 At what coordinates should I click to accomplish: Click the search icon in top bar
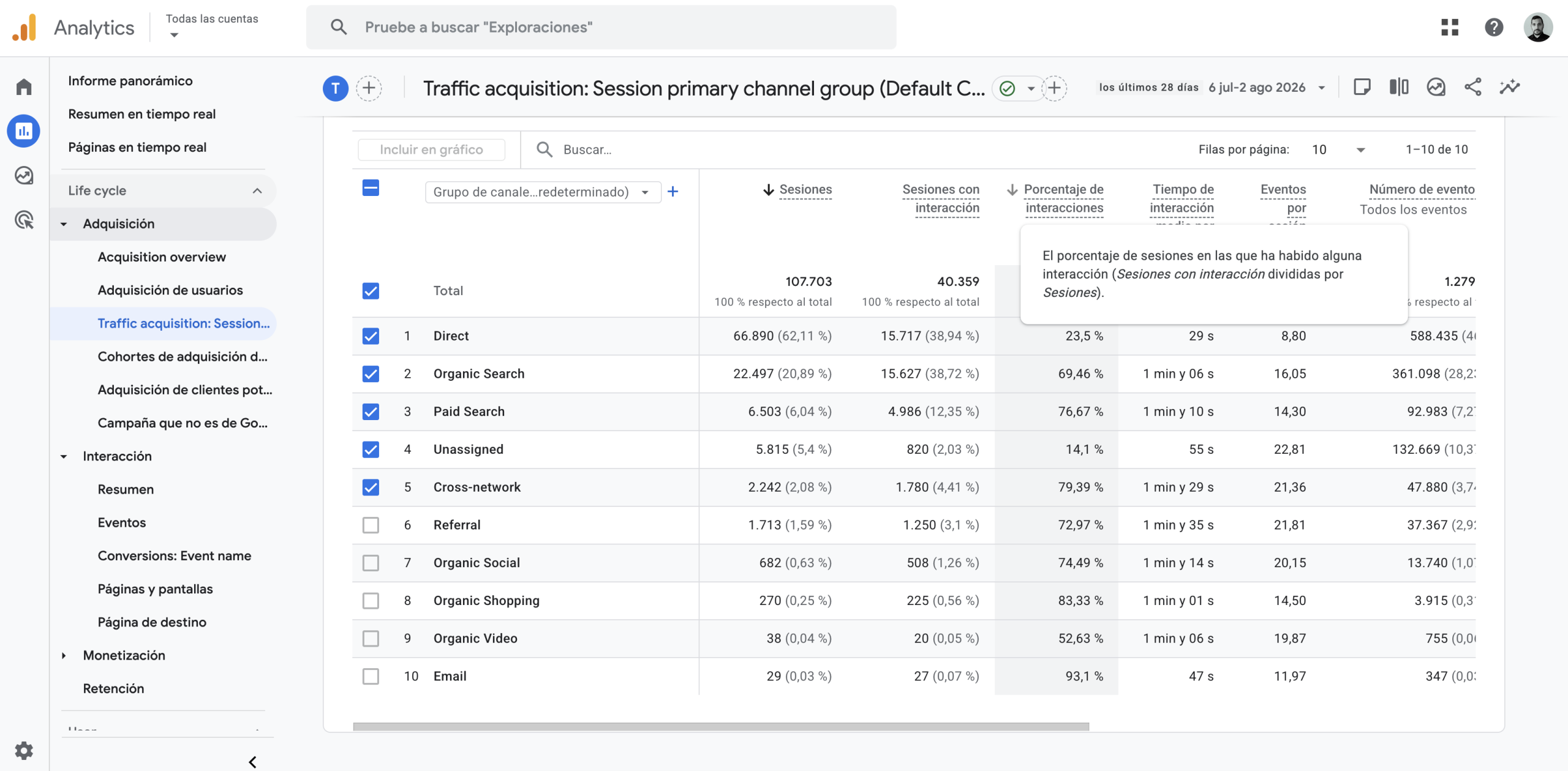tap(339, 27)
